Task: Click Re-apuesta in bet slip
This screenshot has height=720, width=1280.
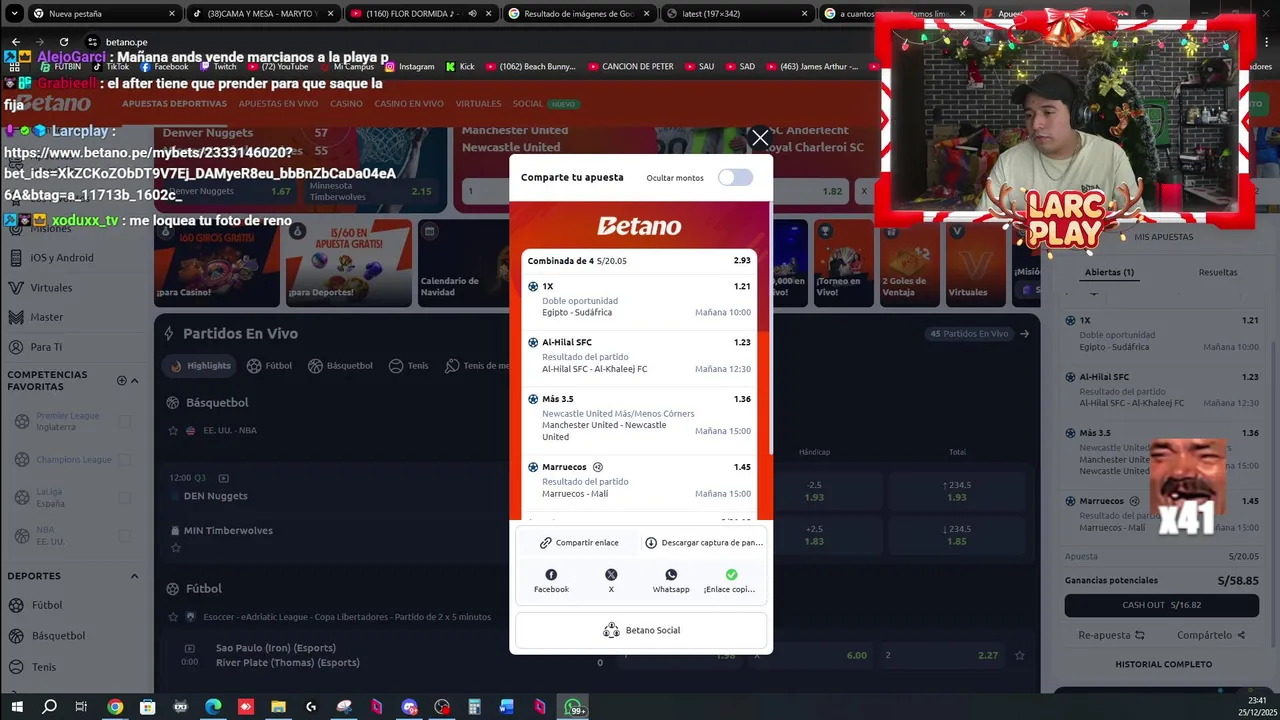Action: pyautogui.click(x=1111, y=635)
